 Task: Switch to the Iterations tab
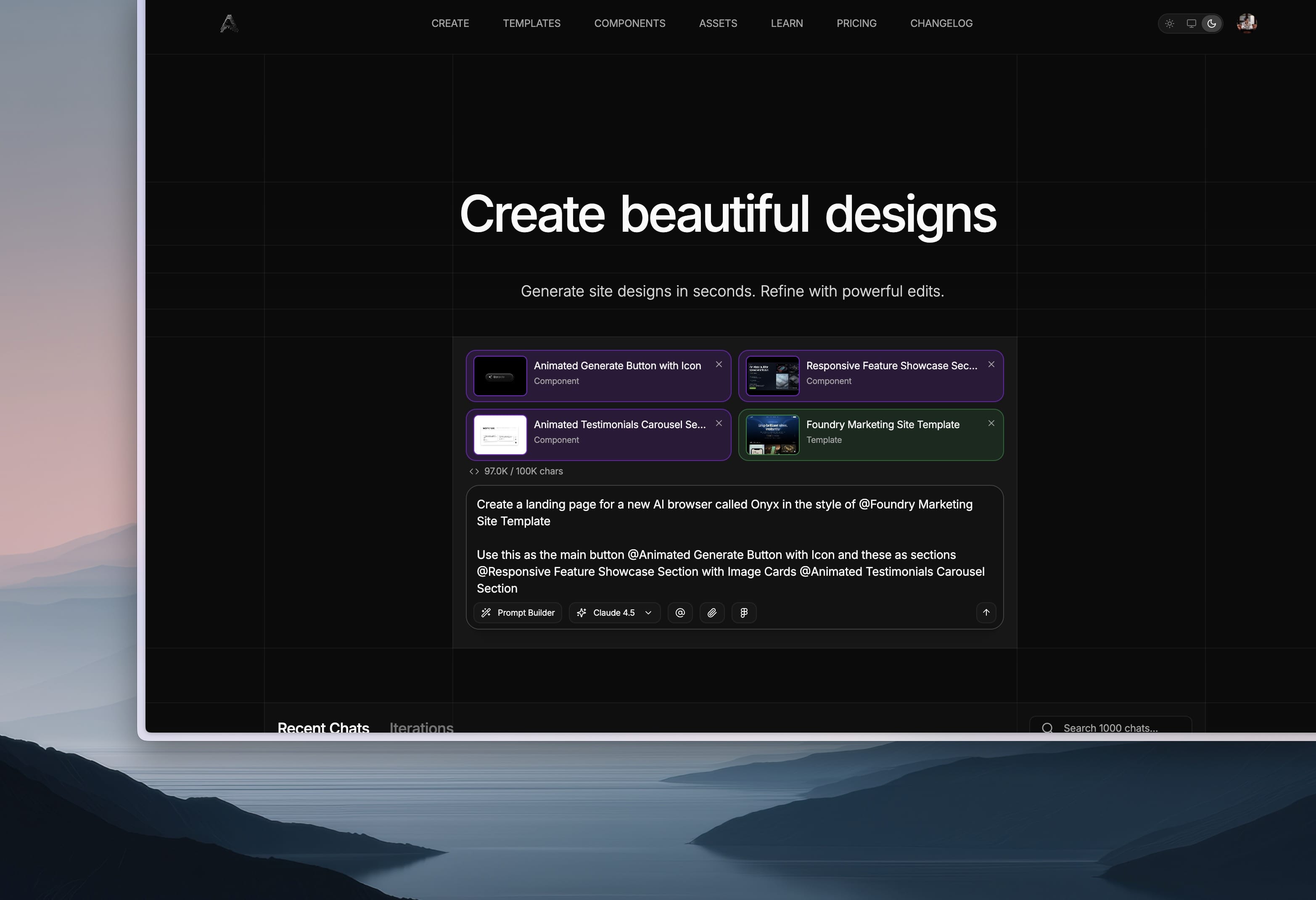point(421,728)
